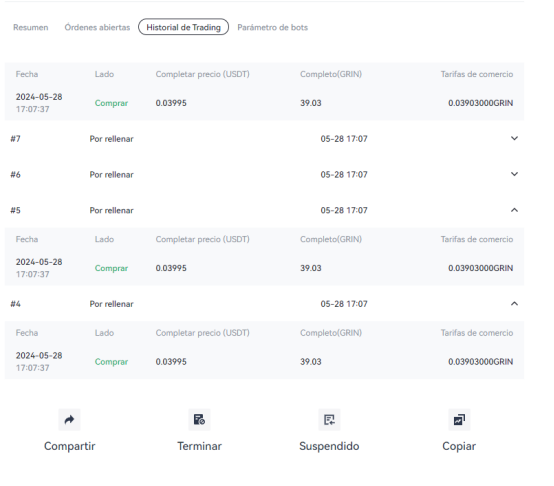Image resolution: width=554 pixels, height=486 pixels.
Task: Click the Copiar label
Action: tap(459, 446)
